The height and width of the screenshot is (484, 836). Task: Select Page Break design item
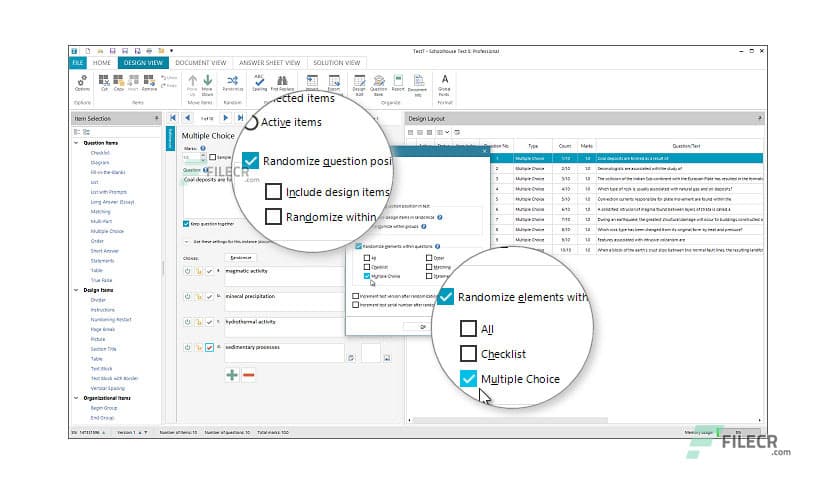102,329
